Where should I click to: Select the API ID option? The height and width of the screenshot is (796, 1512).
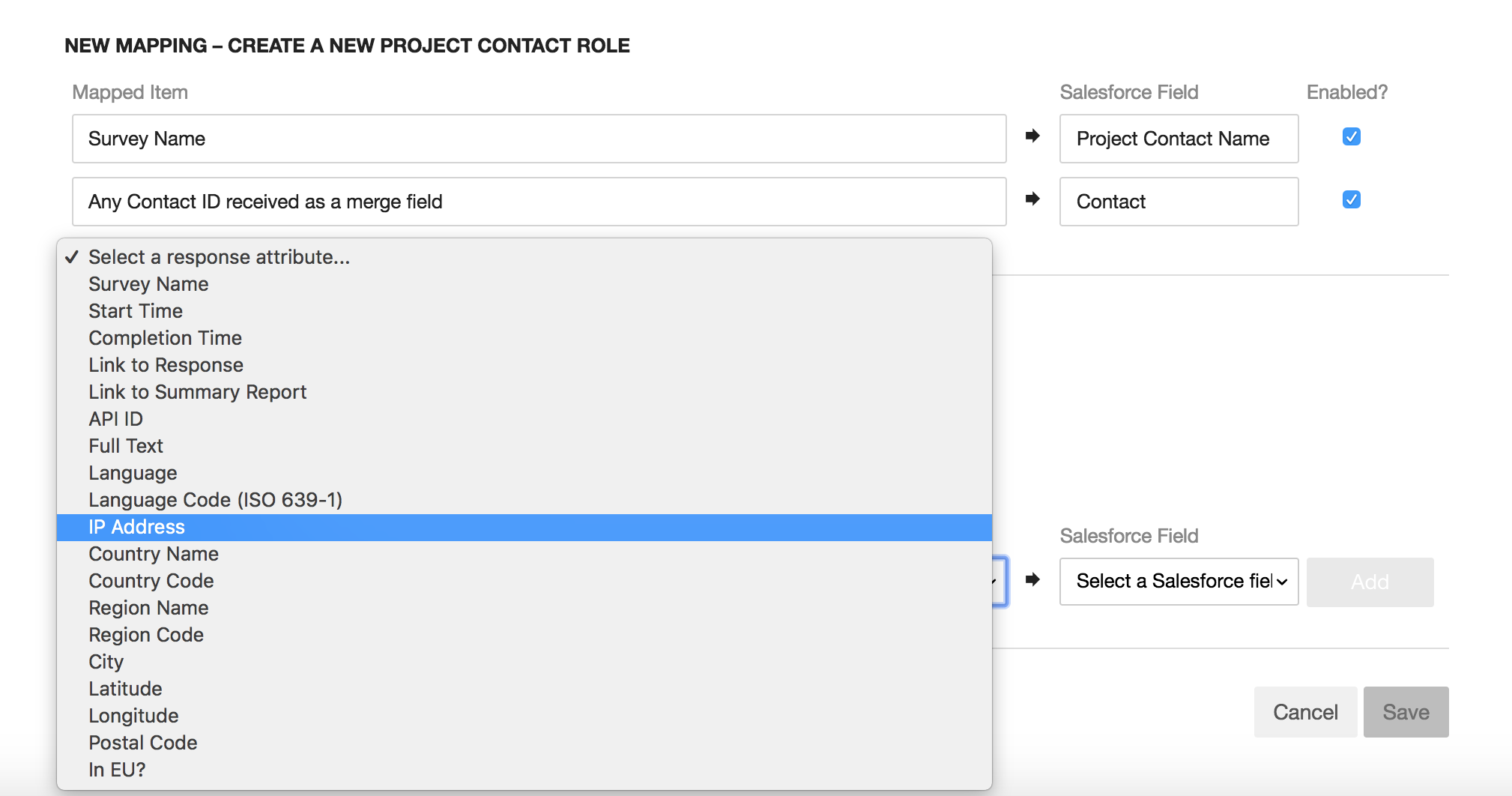click(115, 419)
